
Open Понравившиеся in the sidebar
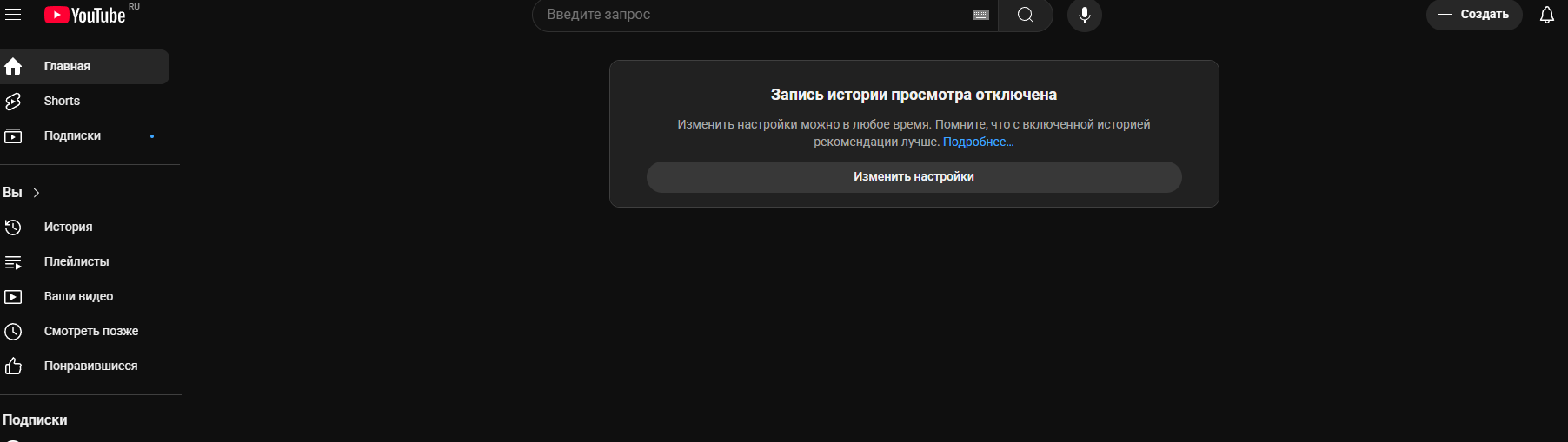(x=84, y=366)
